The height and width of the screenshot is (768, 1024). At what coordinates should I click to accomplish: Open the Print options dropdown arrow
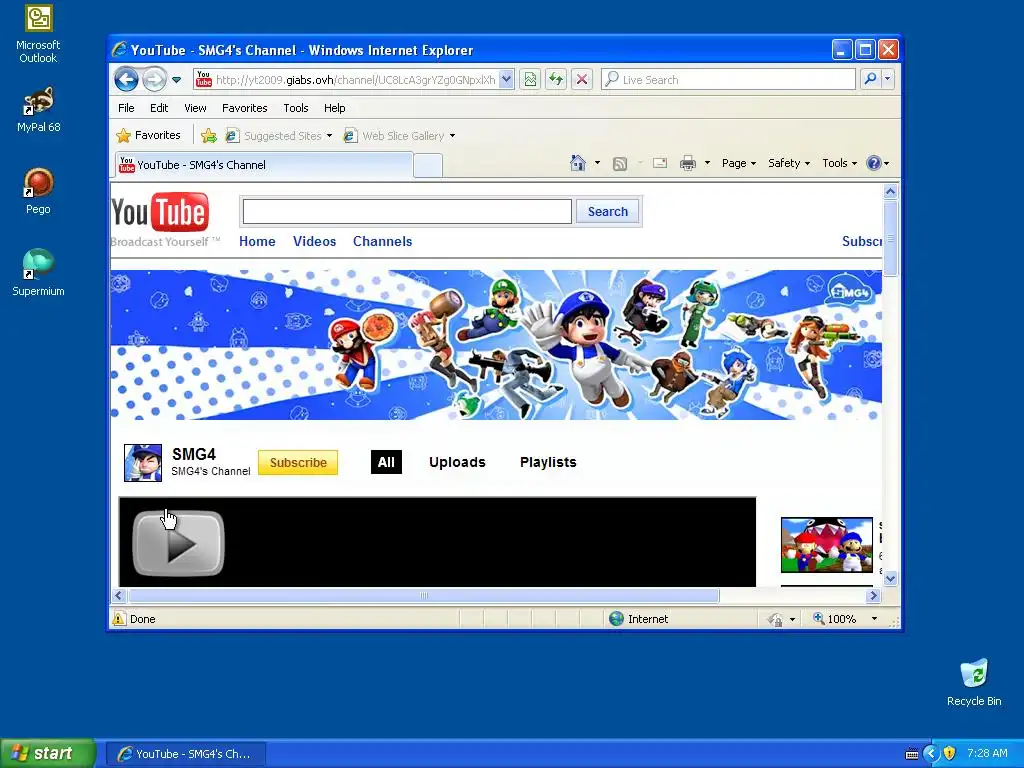point(707,163)
